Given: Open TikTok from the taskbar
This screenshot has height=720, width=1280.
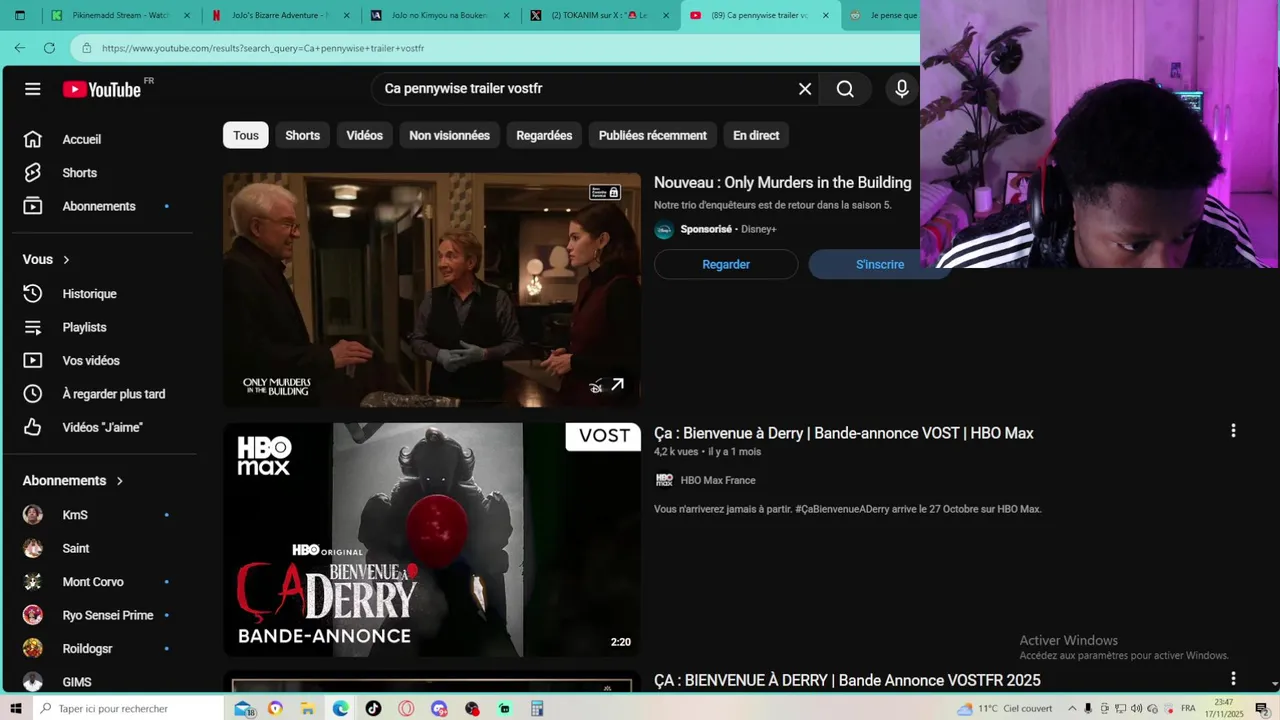Looking at the screenshot, I should click(373, 708).
